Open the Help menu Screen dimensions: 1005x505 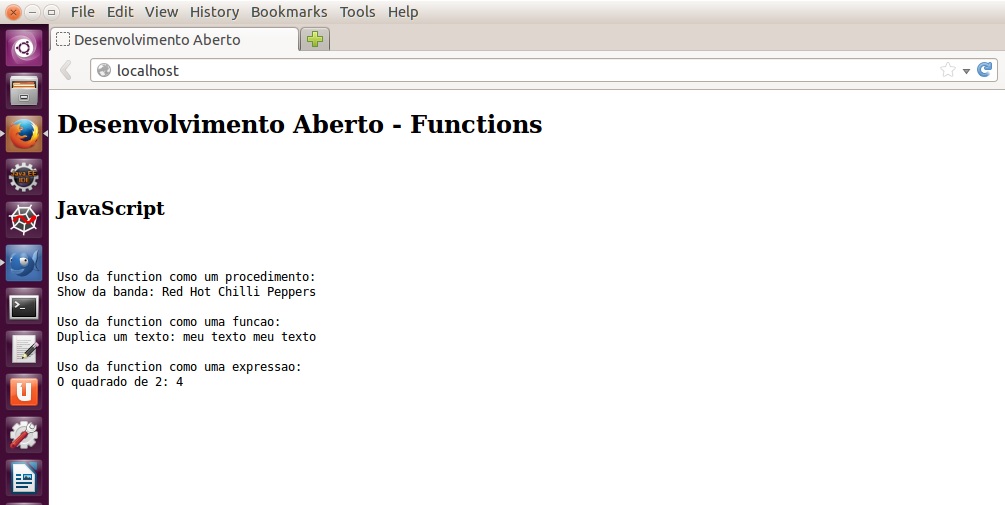(403, 12)
